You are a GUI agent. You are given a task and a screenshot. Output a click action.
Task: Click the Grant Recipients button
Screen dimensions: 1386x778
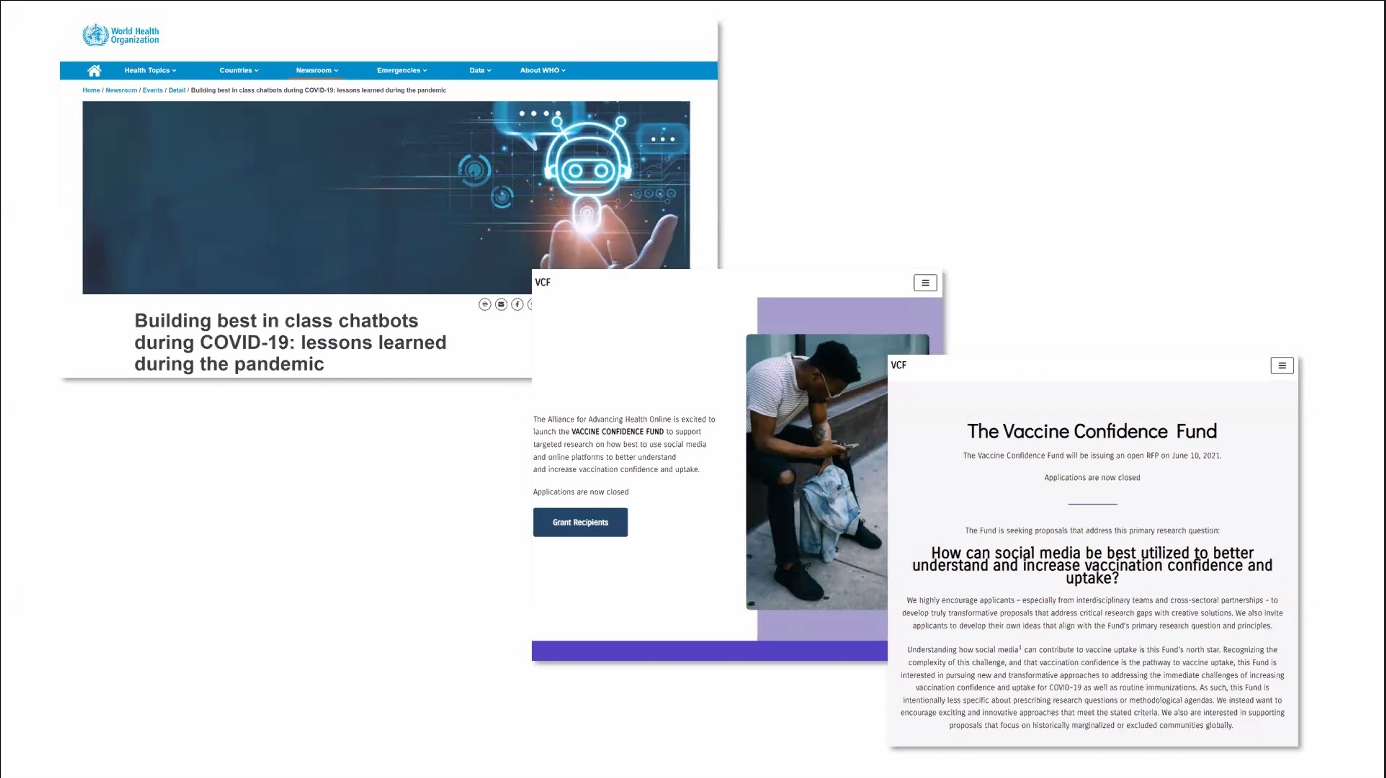coord(580,522)
